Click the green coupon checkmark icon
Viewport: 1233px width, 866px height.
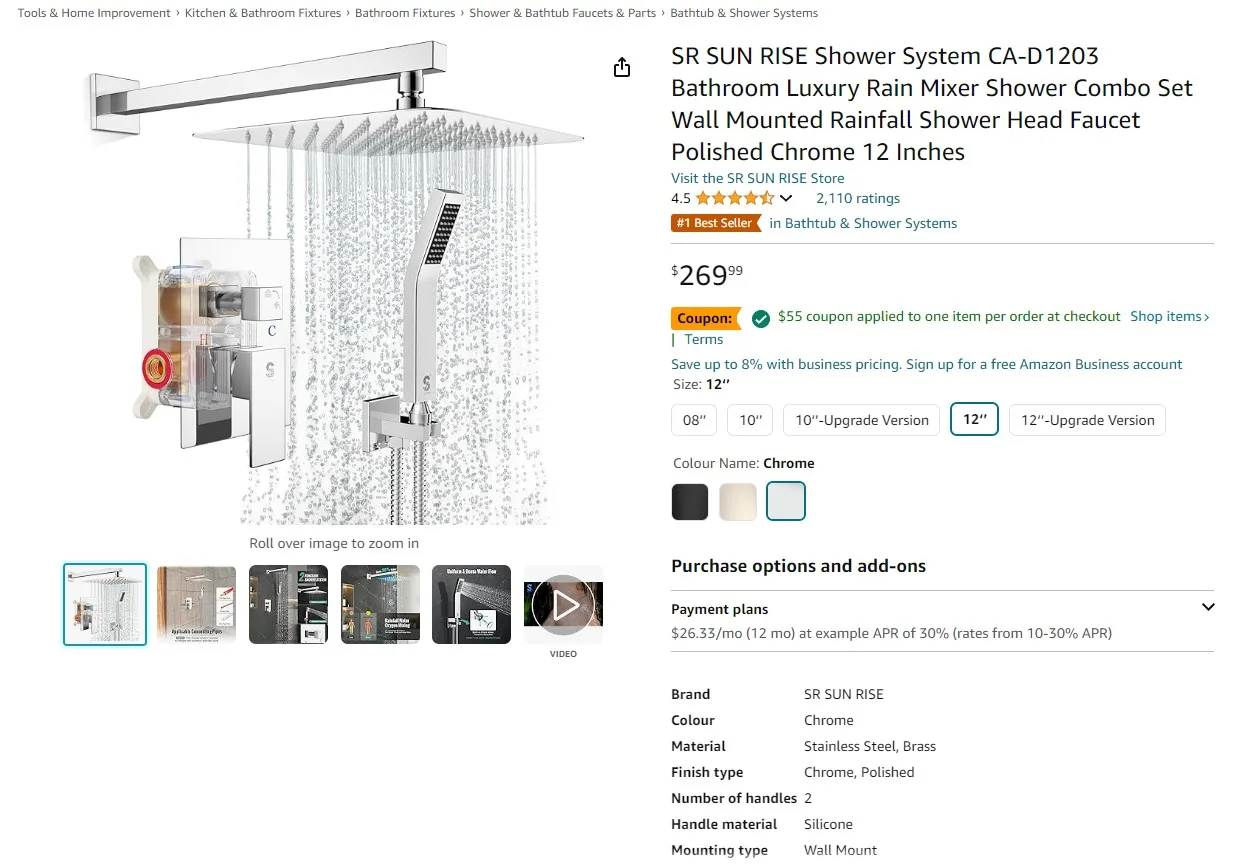pos(761,317)
